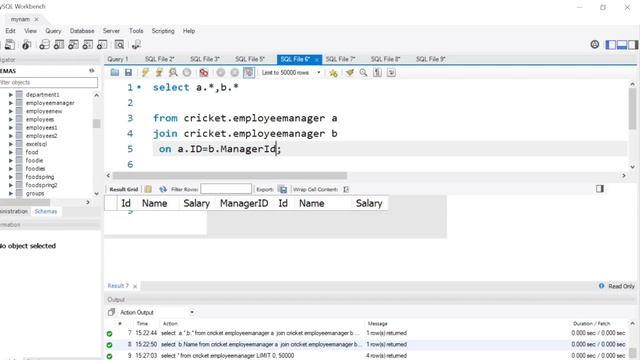Toggle invisible characters pilcrow icon
640x360 pixels.
pyautogui.click(x=378, y=73)
